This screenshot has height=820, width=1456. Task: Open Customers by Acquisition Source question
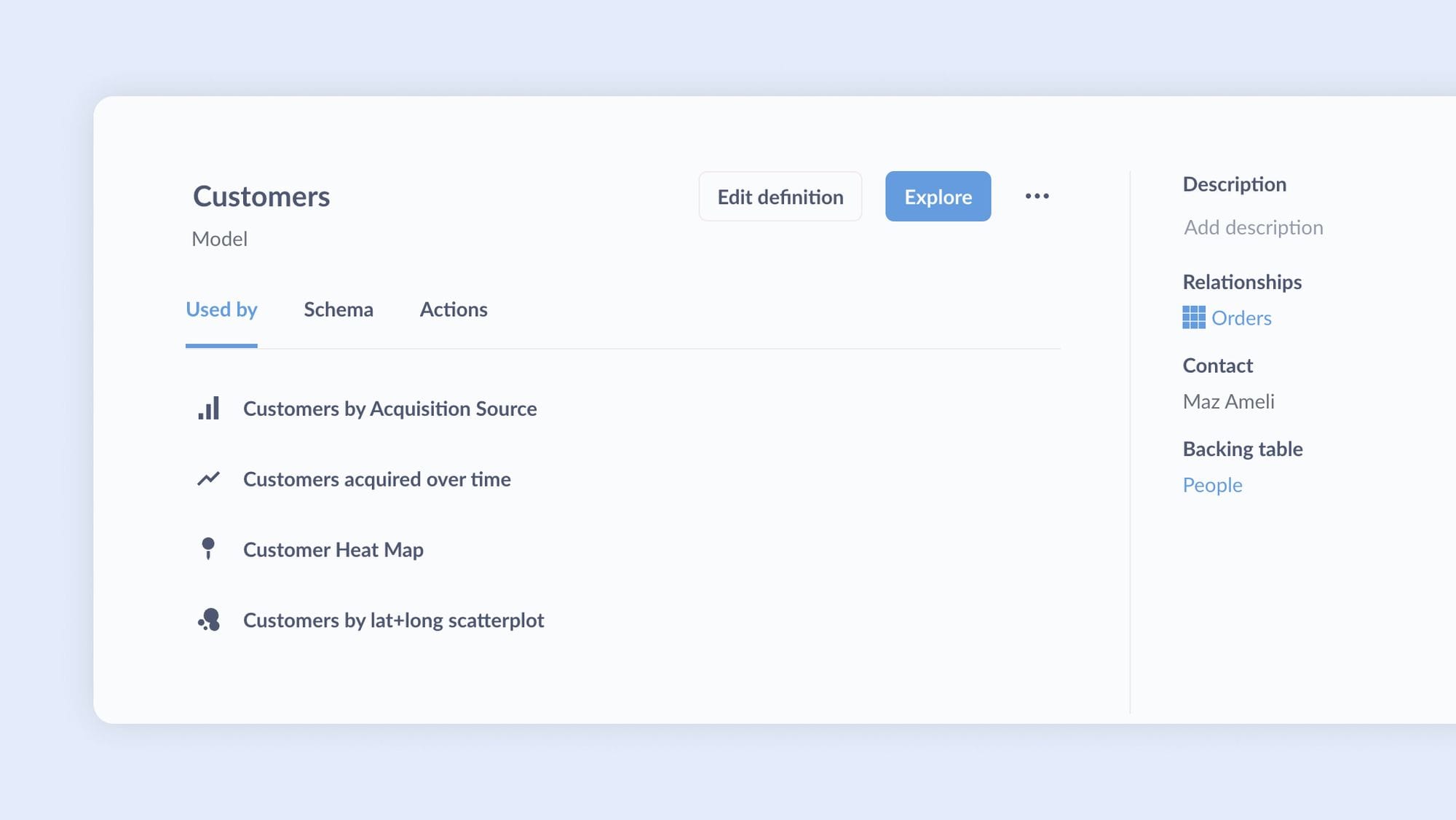(389, 409)
